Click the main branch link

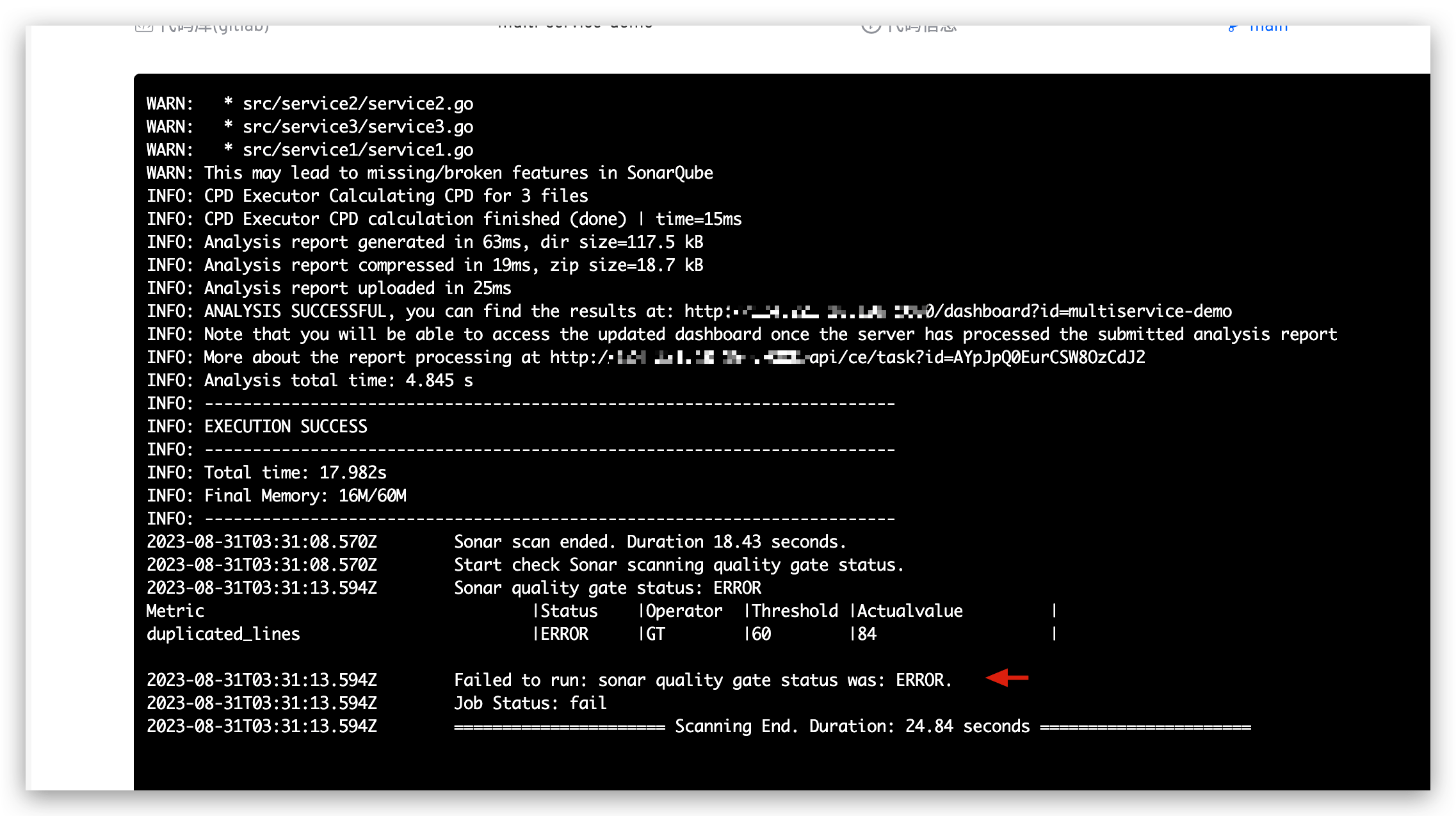point(1267,28)
